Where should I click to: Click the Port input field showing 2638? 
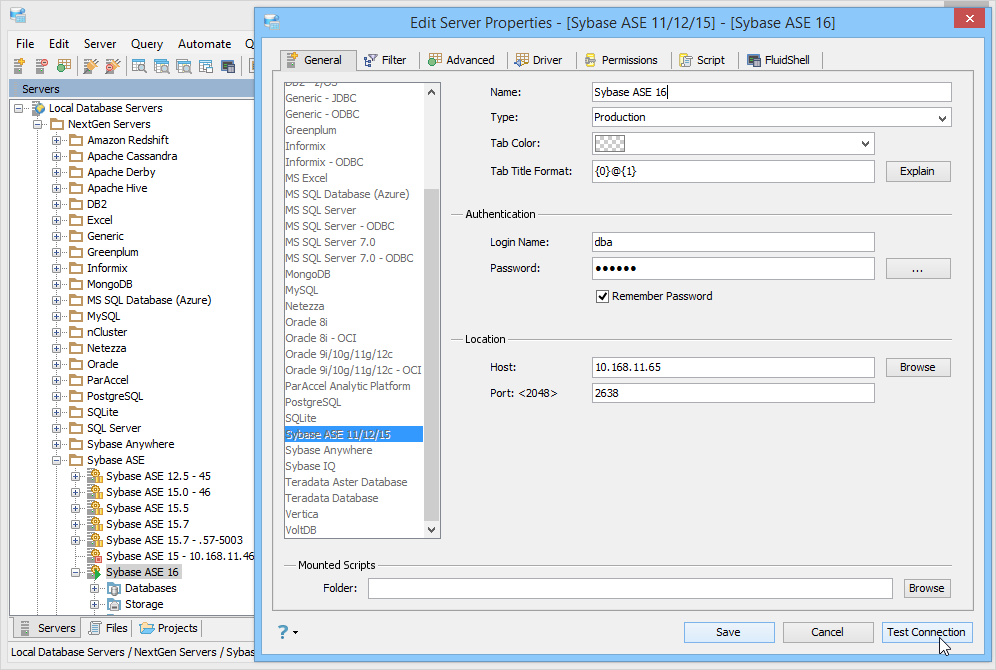(733, 393)
